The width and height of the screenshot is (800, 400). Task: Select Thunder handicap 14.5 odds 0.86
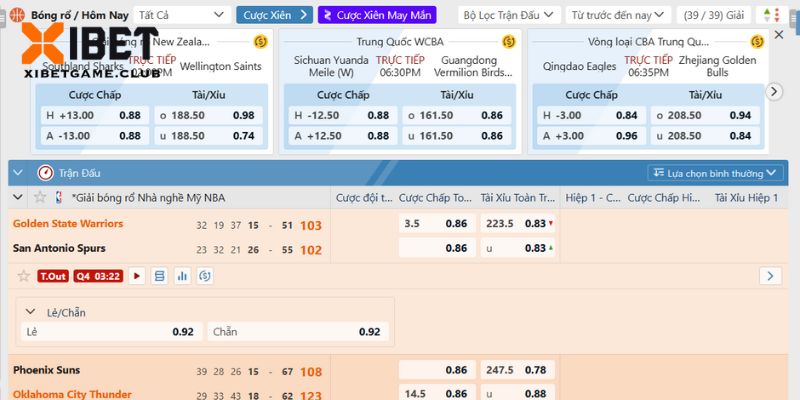click(437, 393)
